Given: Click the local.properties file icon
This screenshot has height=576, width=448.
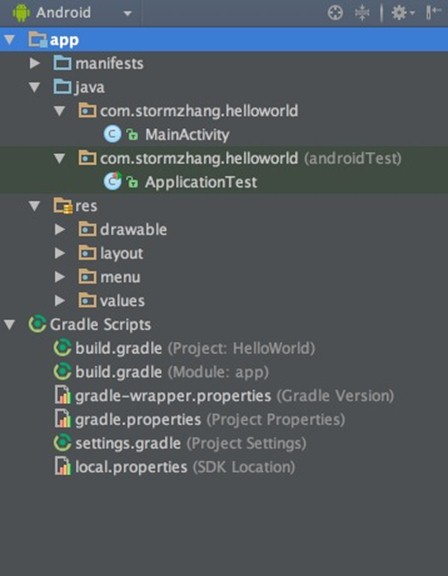Looking at the screenshot, I should click(x=62, y=466).
